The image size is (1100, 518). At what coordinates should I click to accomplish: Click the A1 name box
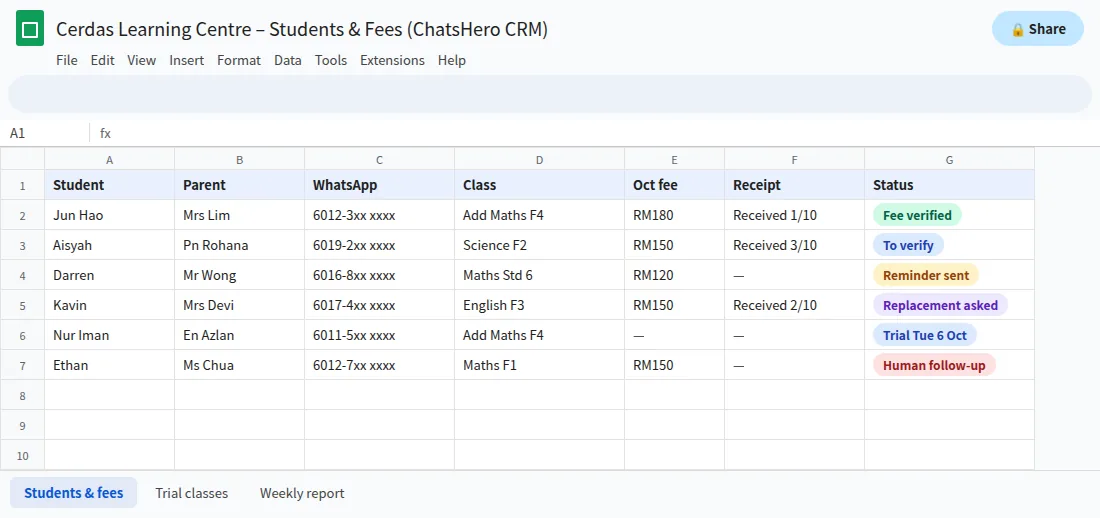coord(45,133)
